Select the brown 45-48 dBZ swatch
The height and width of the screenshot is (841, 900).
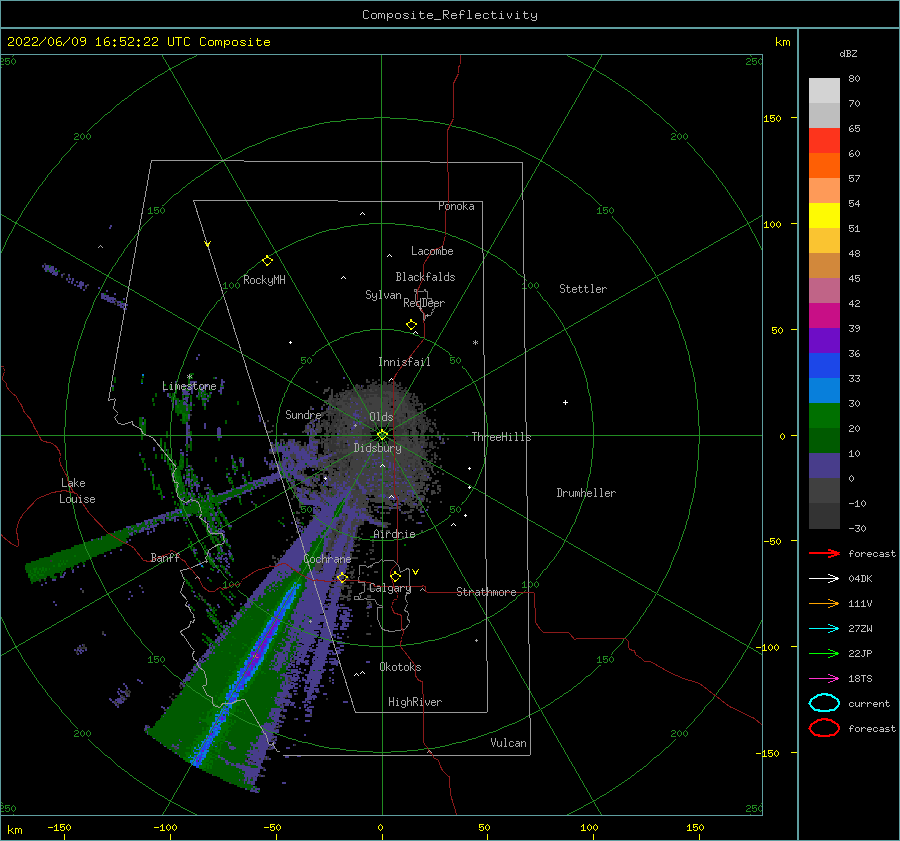point(824,266)
